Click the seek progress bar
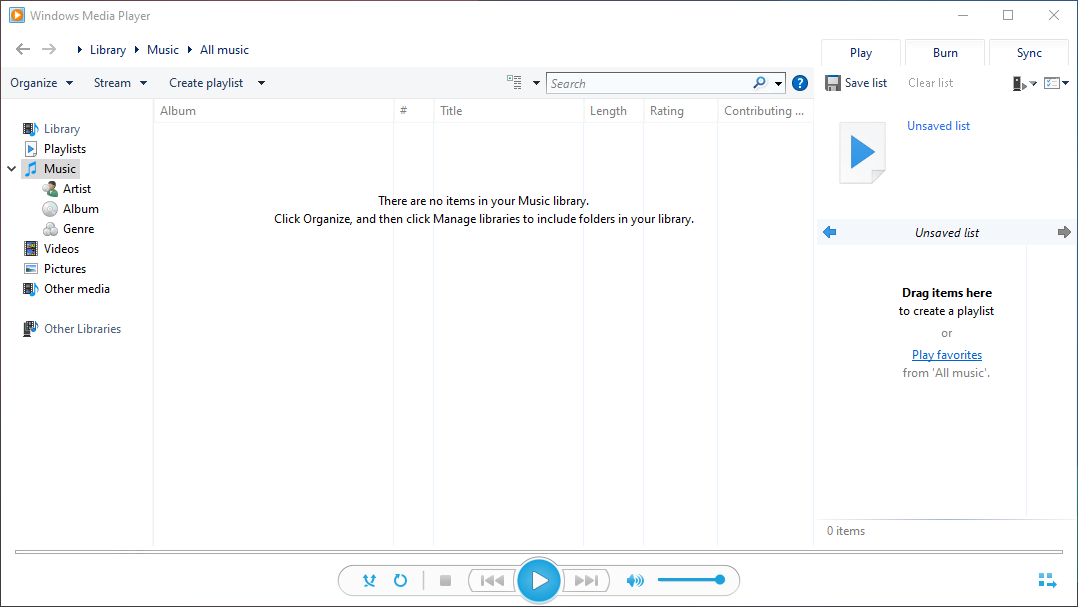The height and width of the screenshot is (607, 1078). (539, 551)
